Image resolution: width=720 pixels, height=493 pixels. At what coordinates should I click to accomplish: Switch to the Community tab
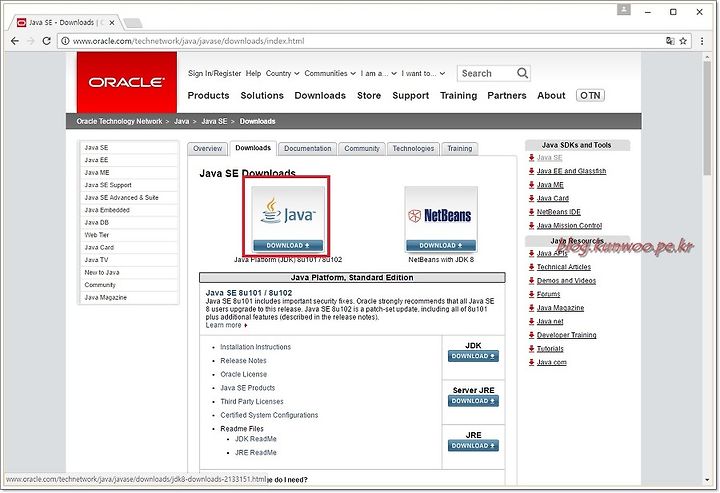tap(362, 149)
